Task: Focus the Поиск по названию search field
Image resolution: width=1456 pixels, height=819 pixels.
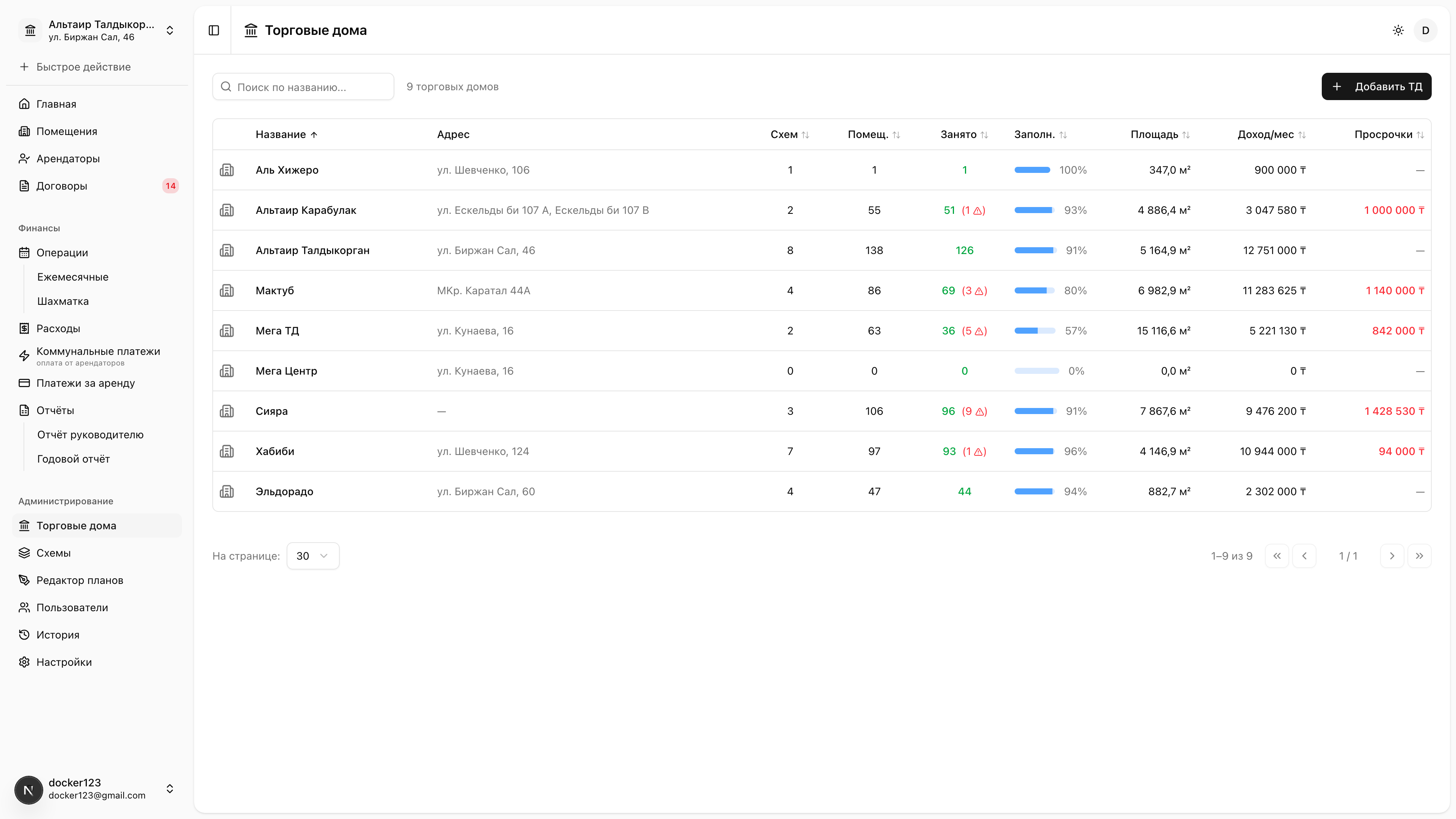Action: (303, 86)
